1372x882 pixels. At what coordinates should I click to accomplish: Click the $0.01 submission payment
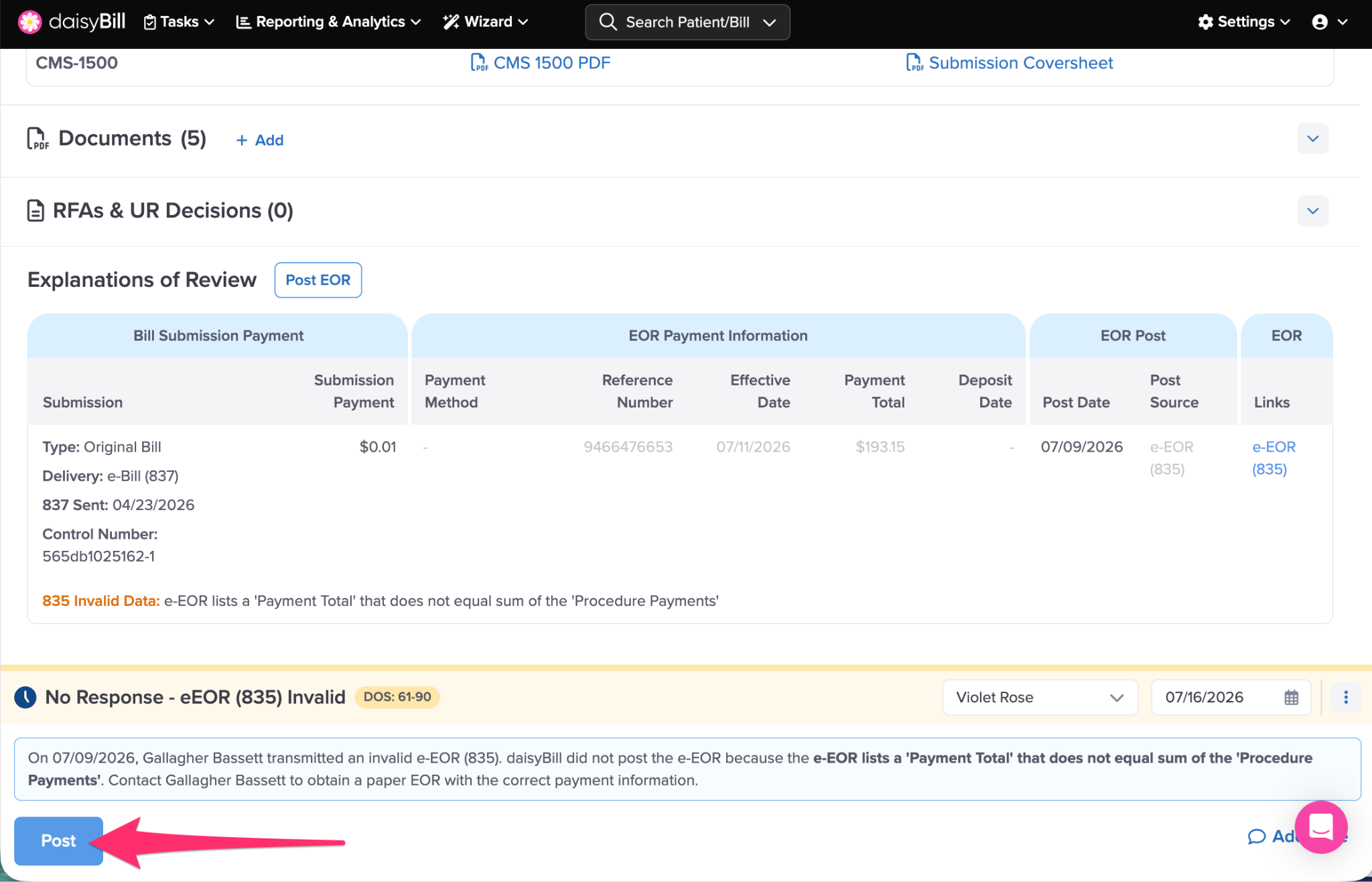(378, 447)
